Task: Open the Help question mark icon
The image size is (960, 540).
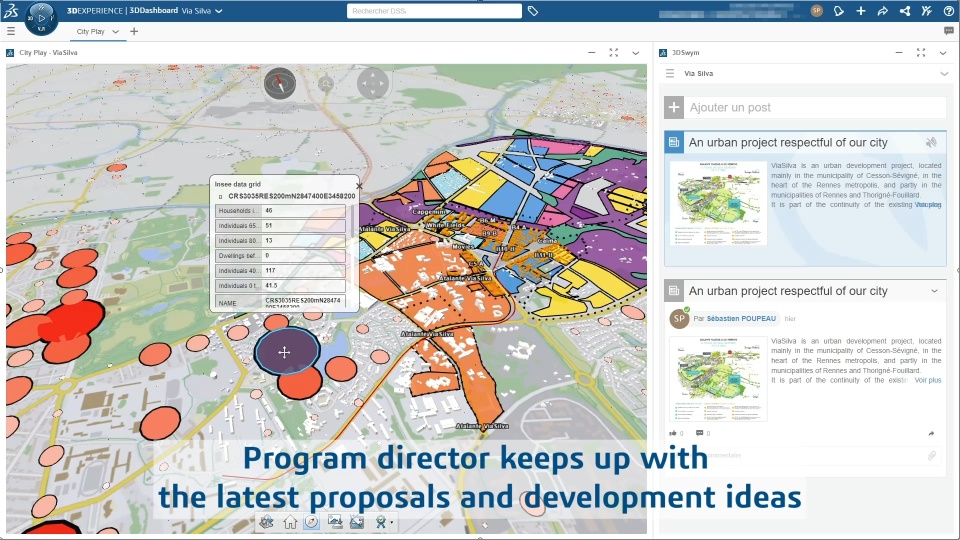Action: point(948,11)
